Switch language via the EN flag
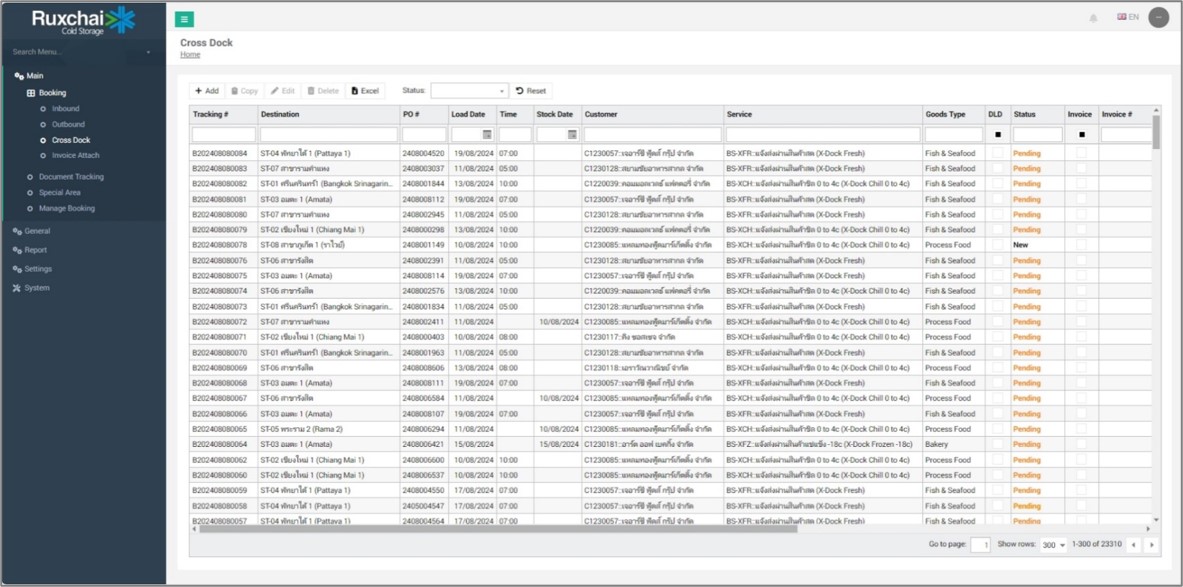 coord(1128,17)
